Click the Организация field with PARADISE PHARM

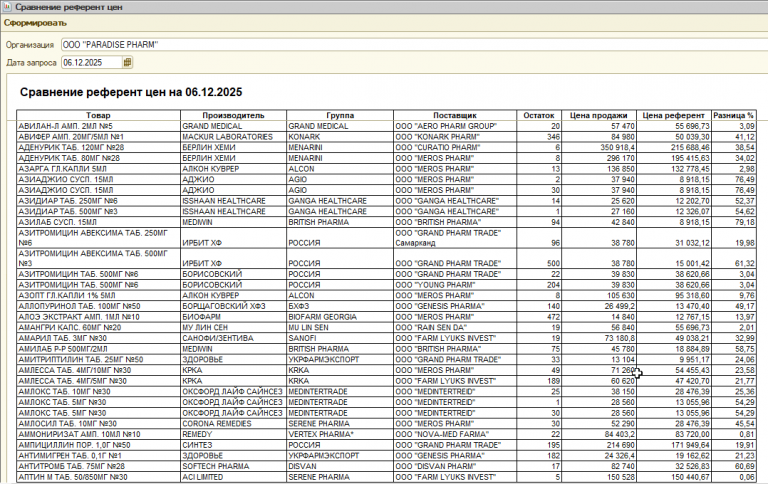414,45
